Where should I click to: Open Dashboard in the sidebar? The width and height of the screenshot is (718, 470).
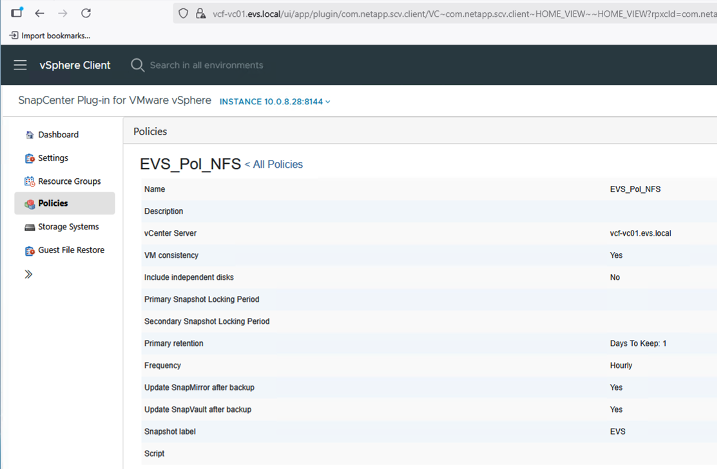click(x=58, y=135)
